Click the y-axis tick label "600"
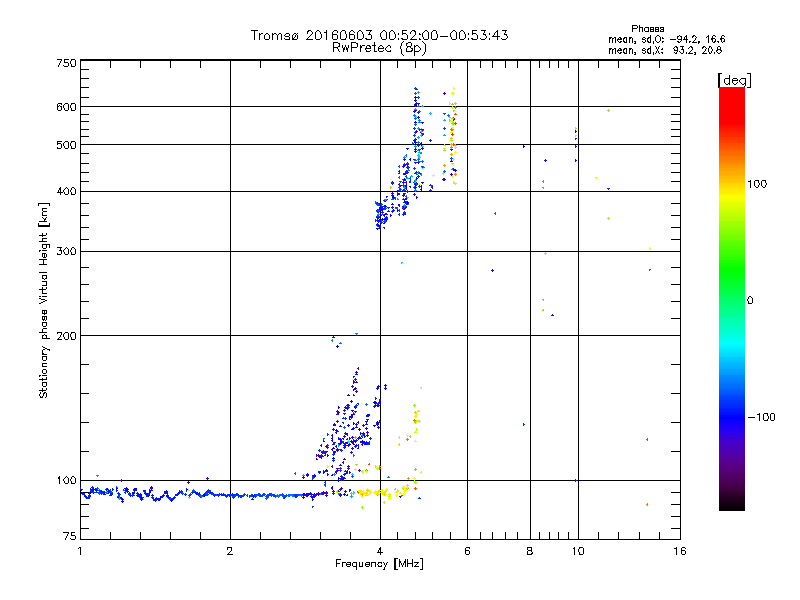This screenshot has width=800, height=600. (x=66, y=107)
